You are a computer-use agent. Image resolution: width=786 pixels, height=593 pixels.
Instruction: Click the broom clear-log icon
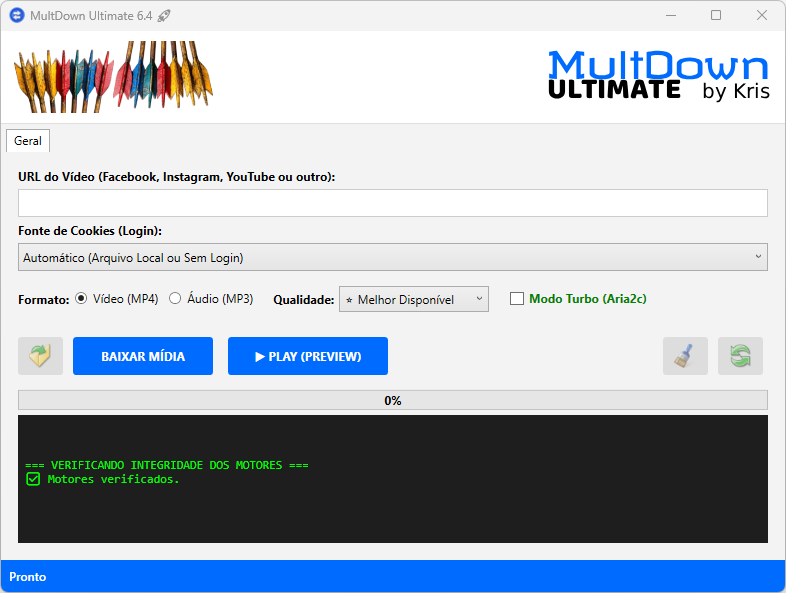pyautogui.click(x=685, y=356)
